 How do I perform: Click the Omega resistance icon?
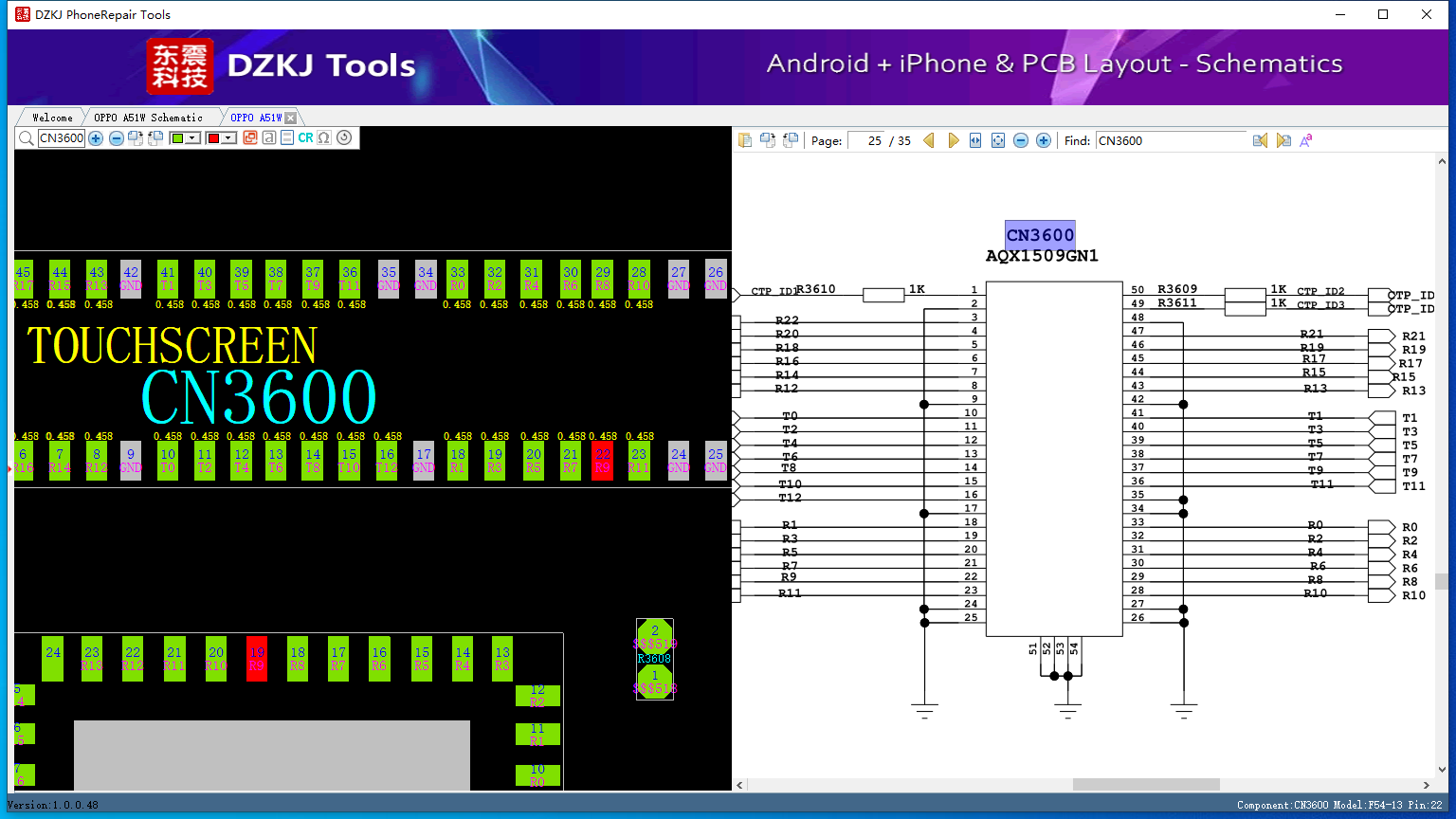(324, 138)
